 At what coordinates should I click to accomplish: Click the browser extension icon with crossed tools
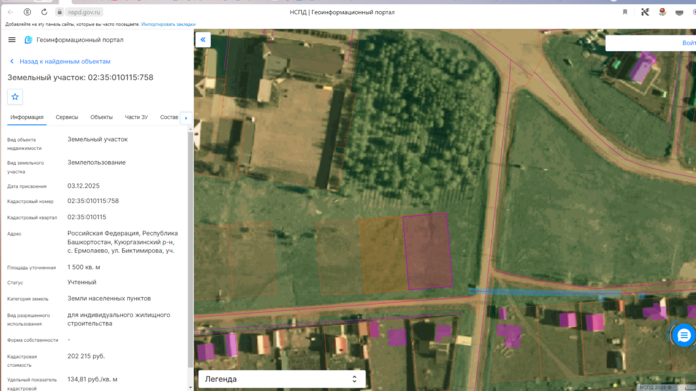[x=645, y=12]
